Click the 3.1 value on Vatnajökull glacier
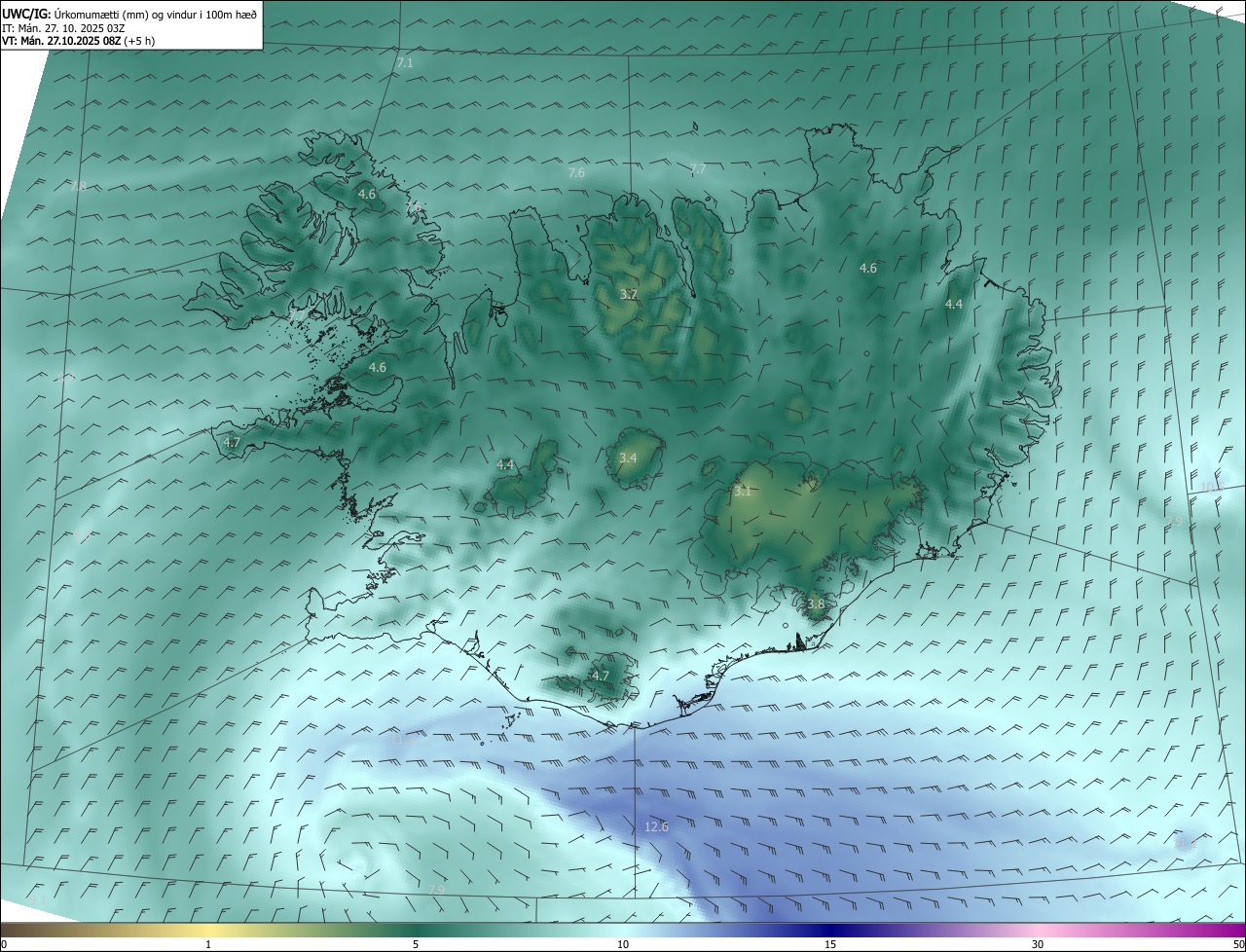This screenshot has width=1246, height=952. click(x=743, y=492)
